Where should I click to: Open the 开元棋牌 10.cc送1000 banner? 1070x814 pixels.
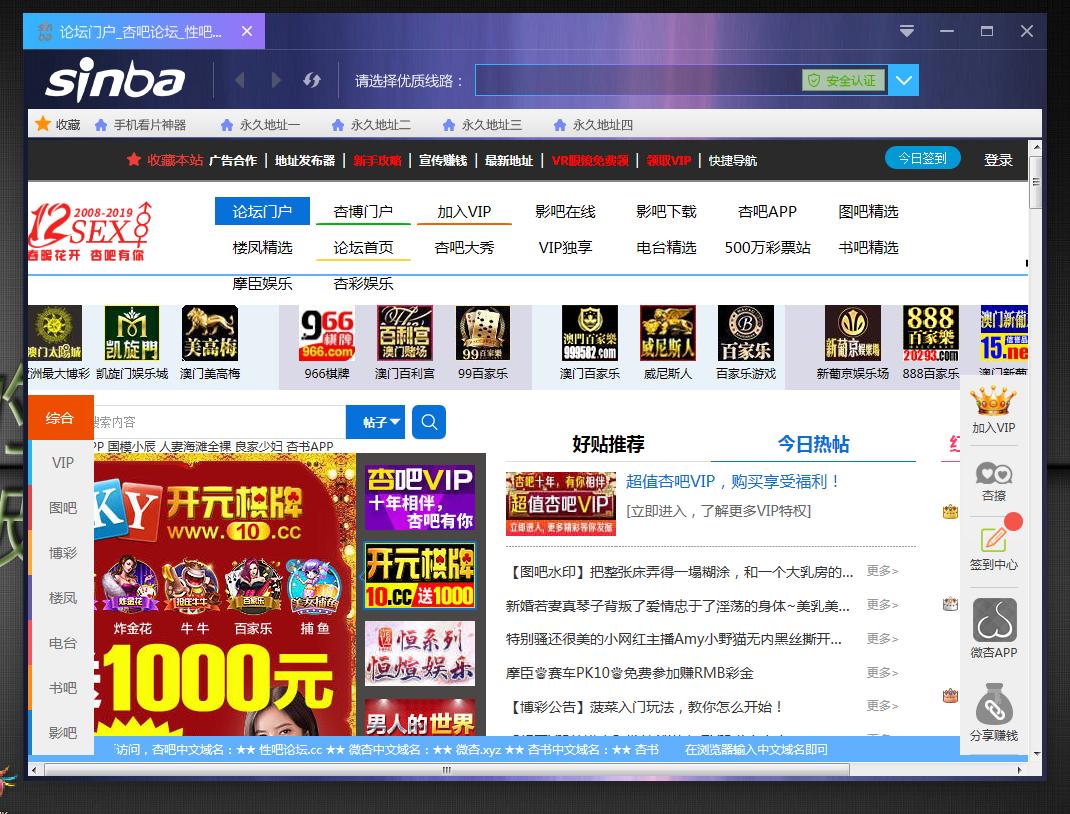click(420, 577)
